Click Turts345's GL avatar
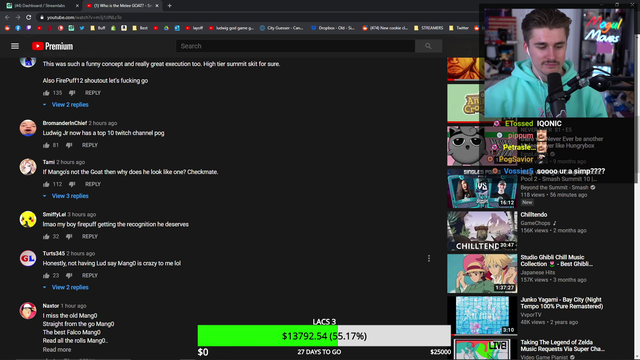The height and width of the screenshot is (360, 640). tap(28, 258)
